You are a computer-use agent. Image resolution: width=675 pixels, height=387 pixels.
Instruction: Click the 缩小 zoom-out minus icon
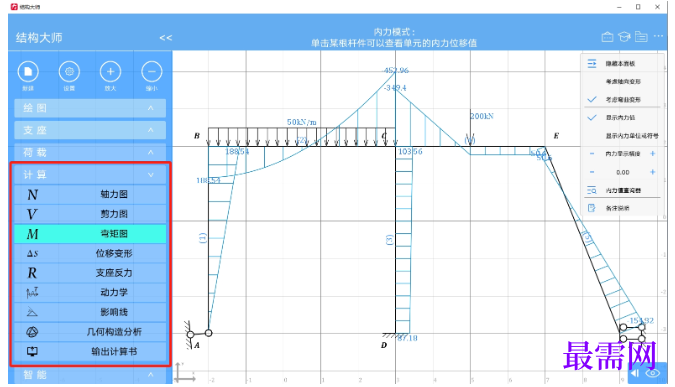[x=152, y=72]
